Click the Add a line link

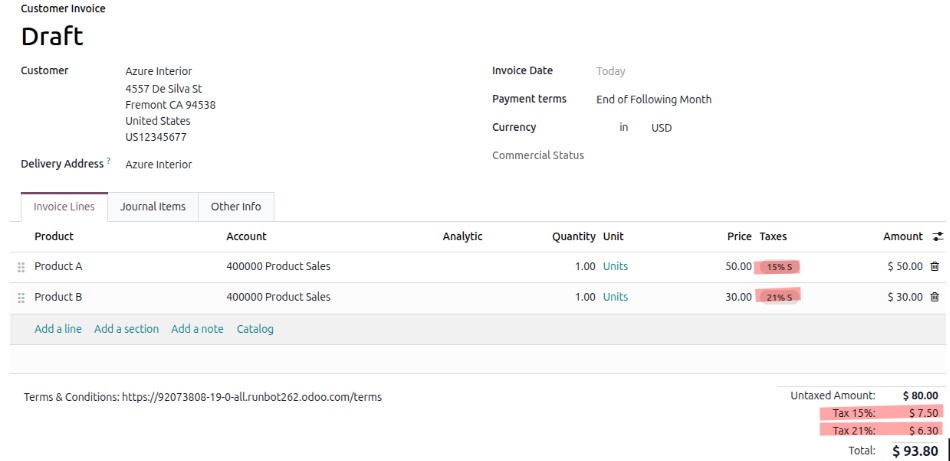coord(58,329)
